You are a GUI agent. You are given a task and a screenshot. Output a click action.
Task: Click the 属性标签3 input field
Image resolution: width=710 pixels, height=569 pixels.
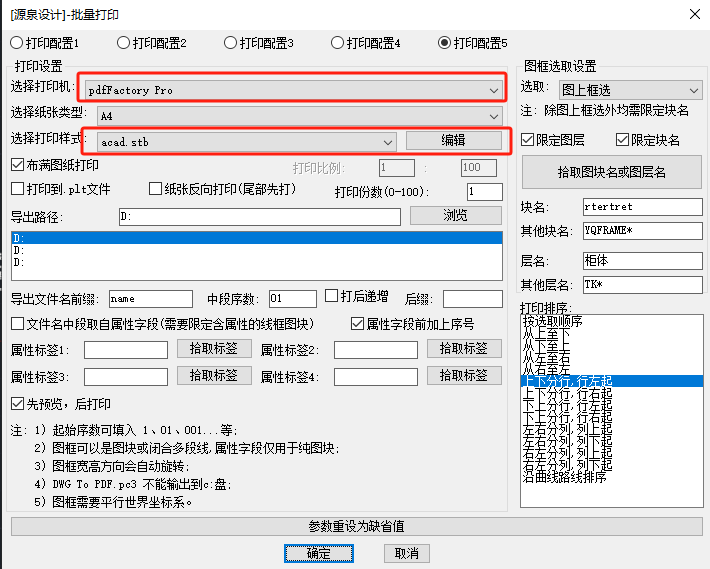point(126,377)
